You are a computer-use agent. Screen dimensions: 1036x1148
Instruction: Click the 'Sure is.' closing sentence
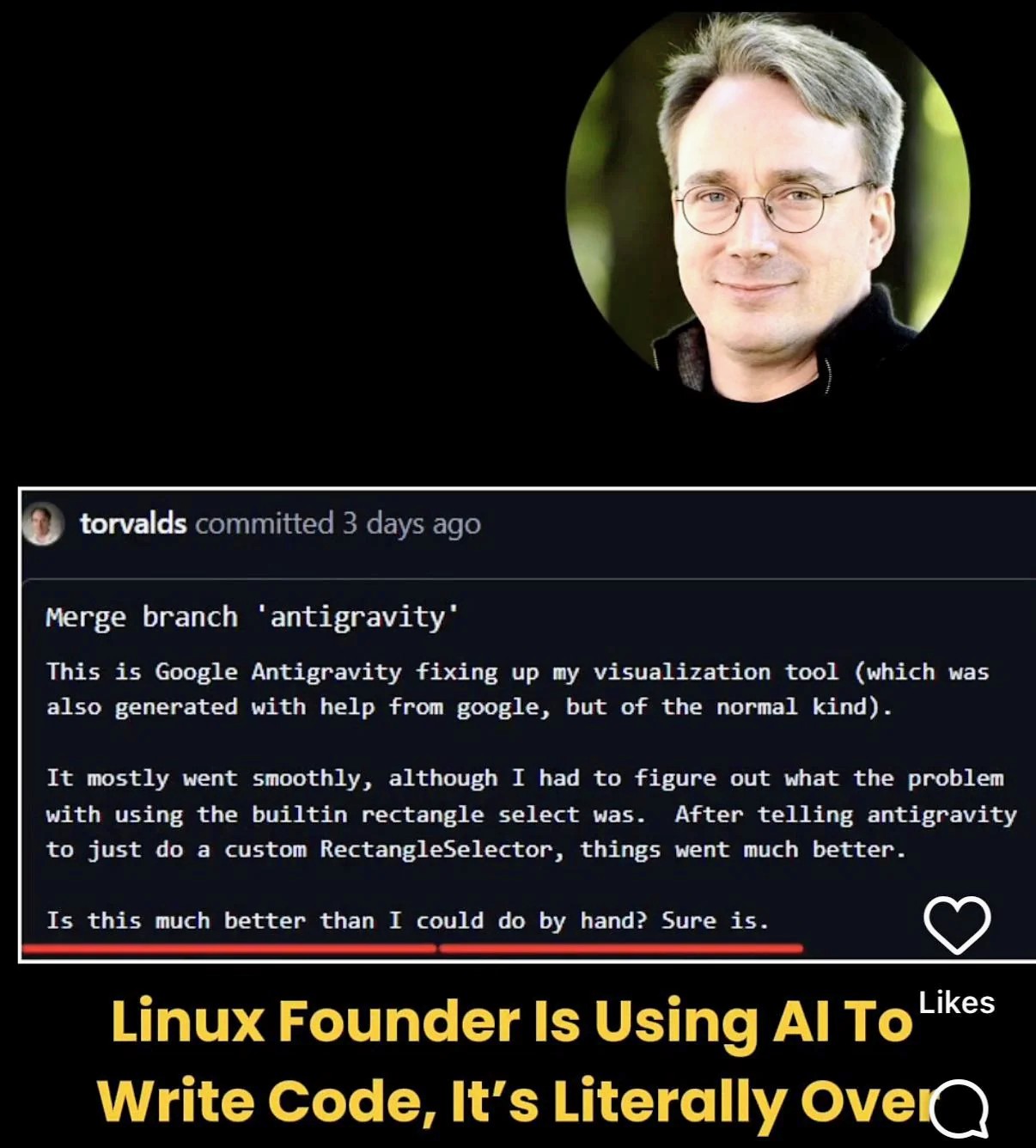tap(715, 920)
